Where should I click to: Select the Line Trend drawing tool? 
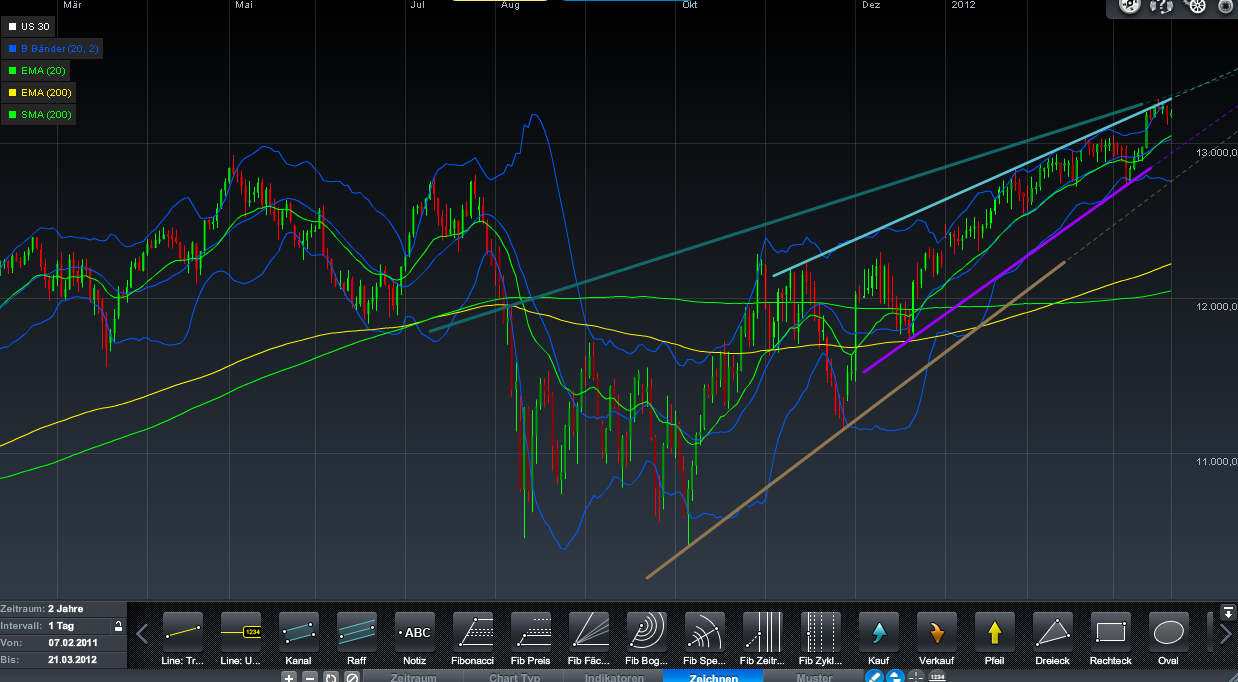click(x=182, y=632)
